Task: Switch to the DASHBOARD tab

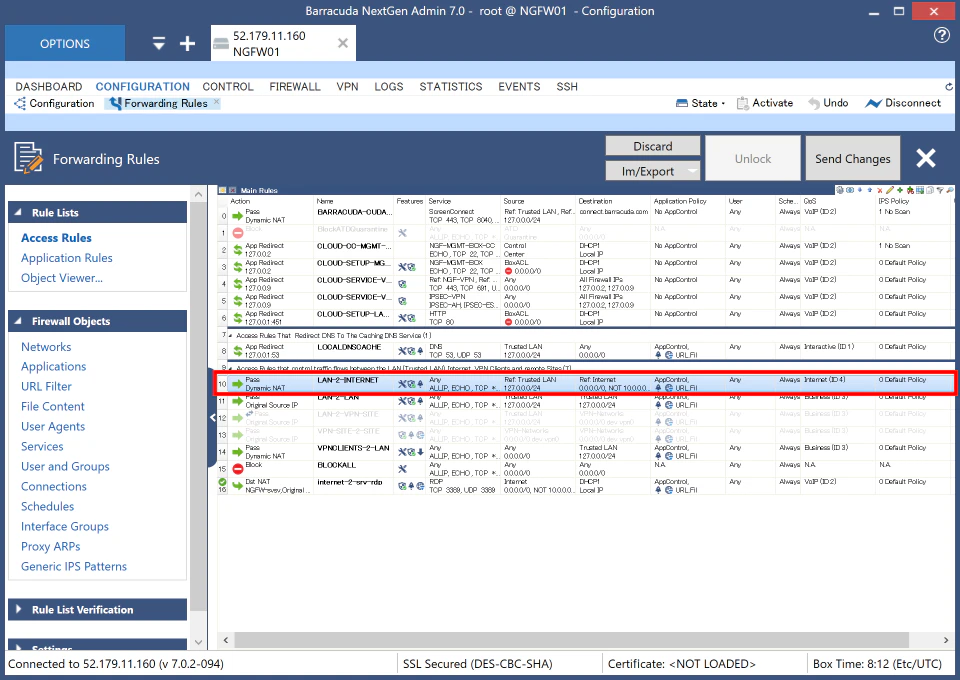Action: click(x=49, y=87)
